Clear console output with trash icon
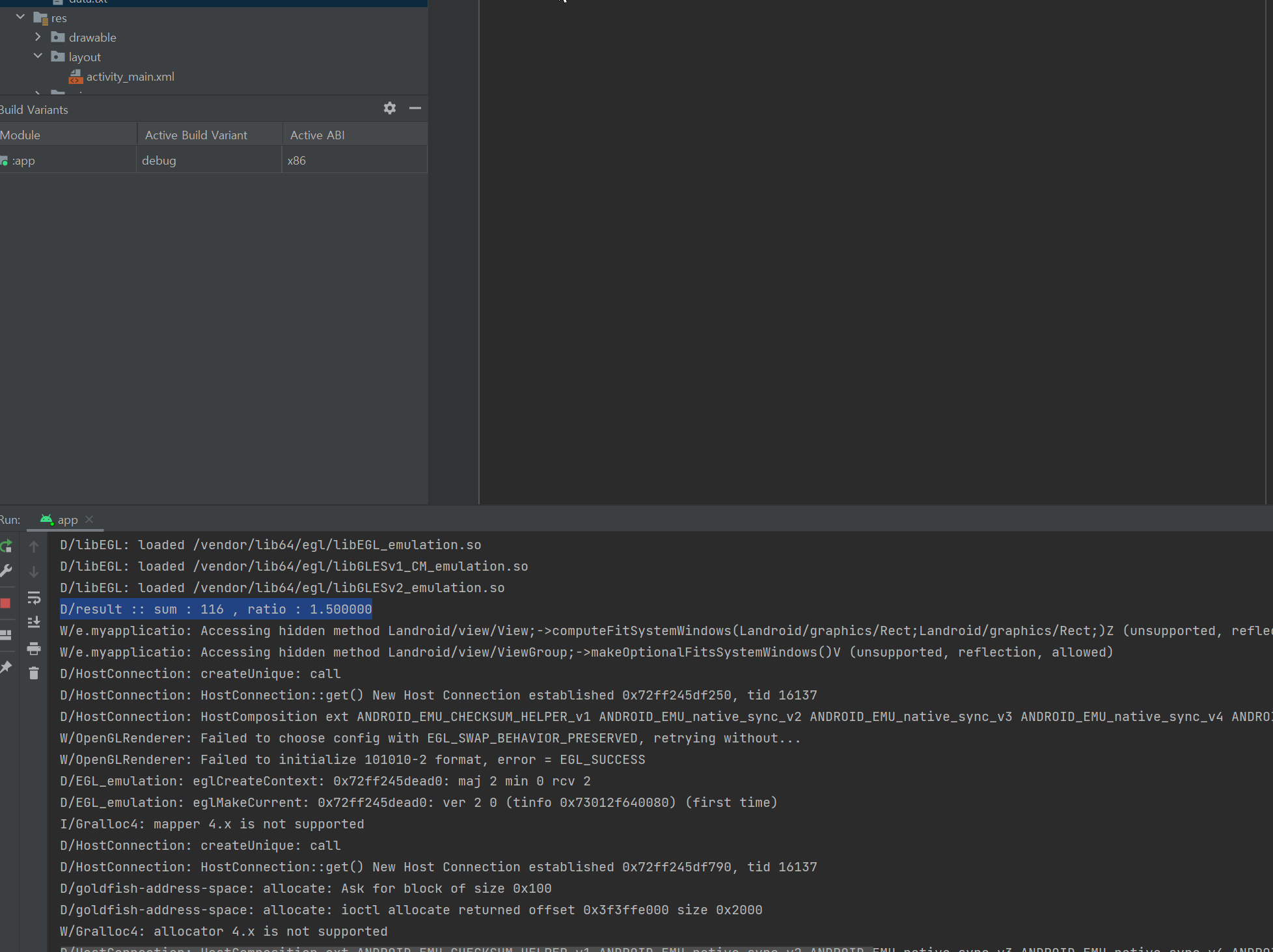1273x952 pixels. (34, 673)
